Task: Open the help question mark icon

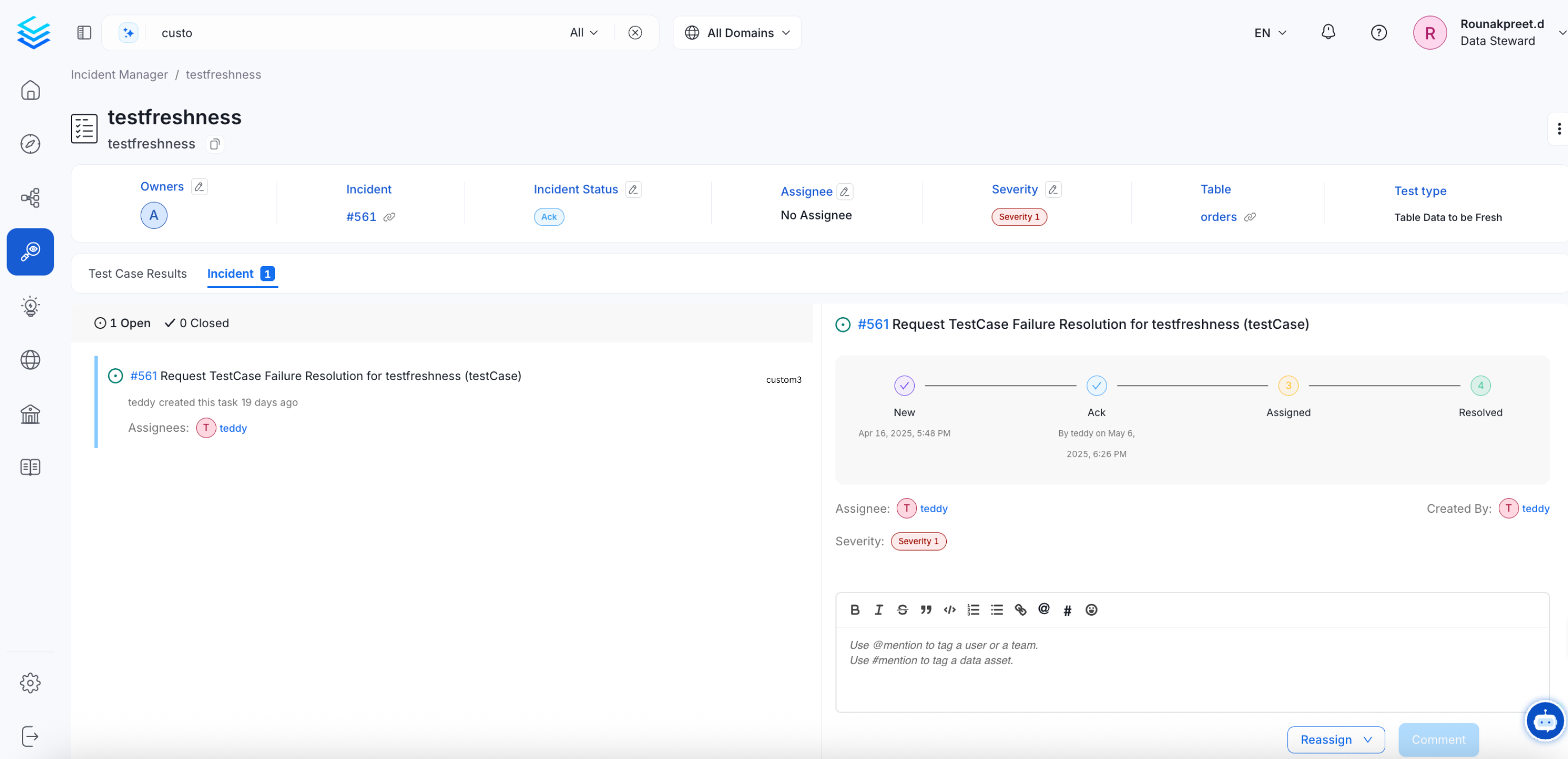Action: pyautogui.click(x=1378, y=33)
